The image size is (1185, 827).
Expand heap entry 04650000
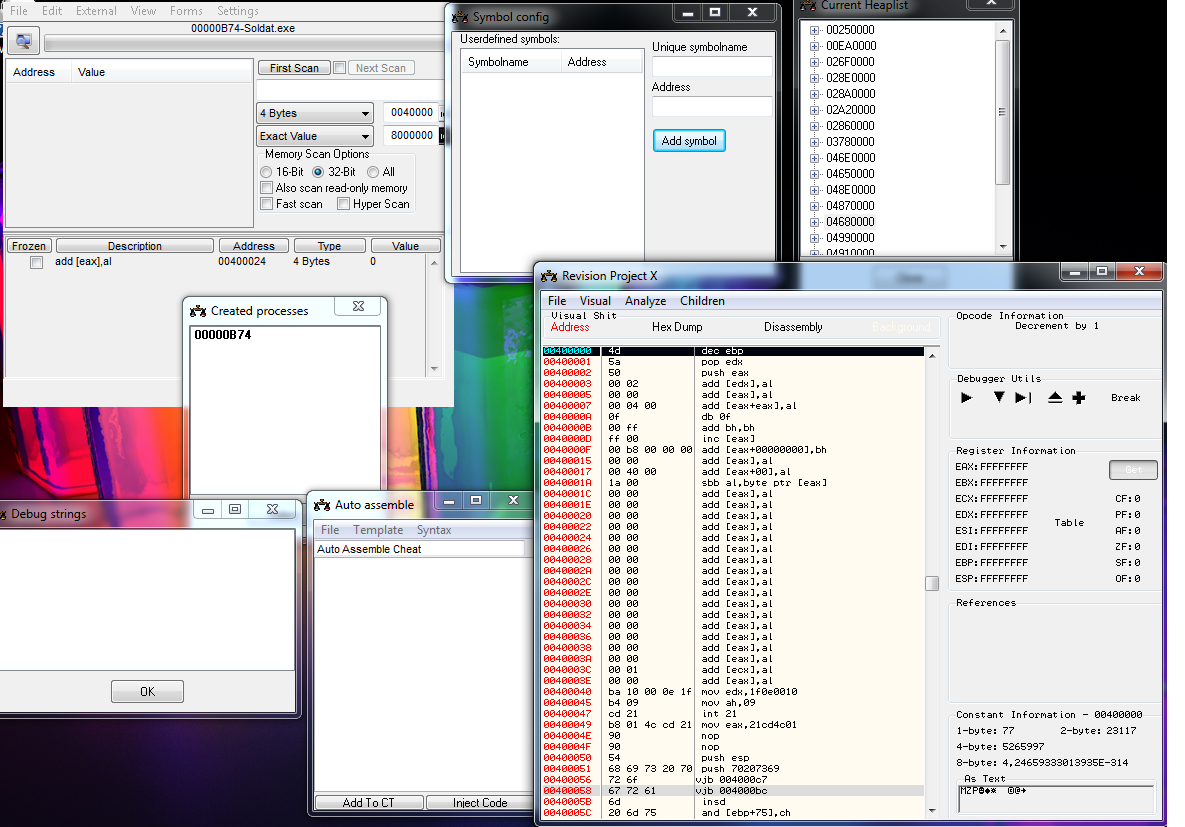coord(814,174)
